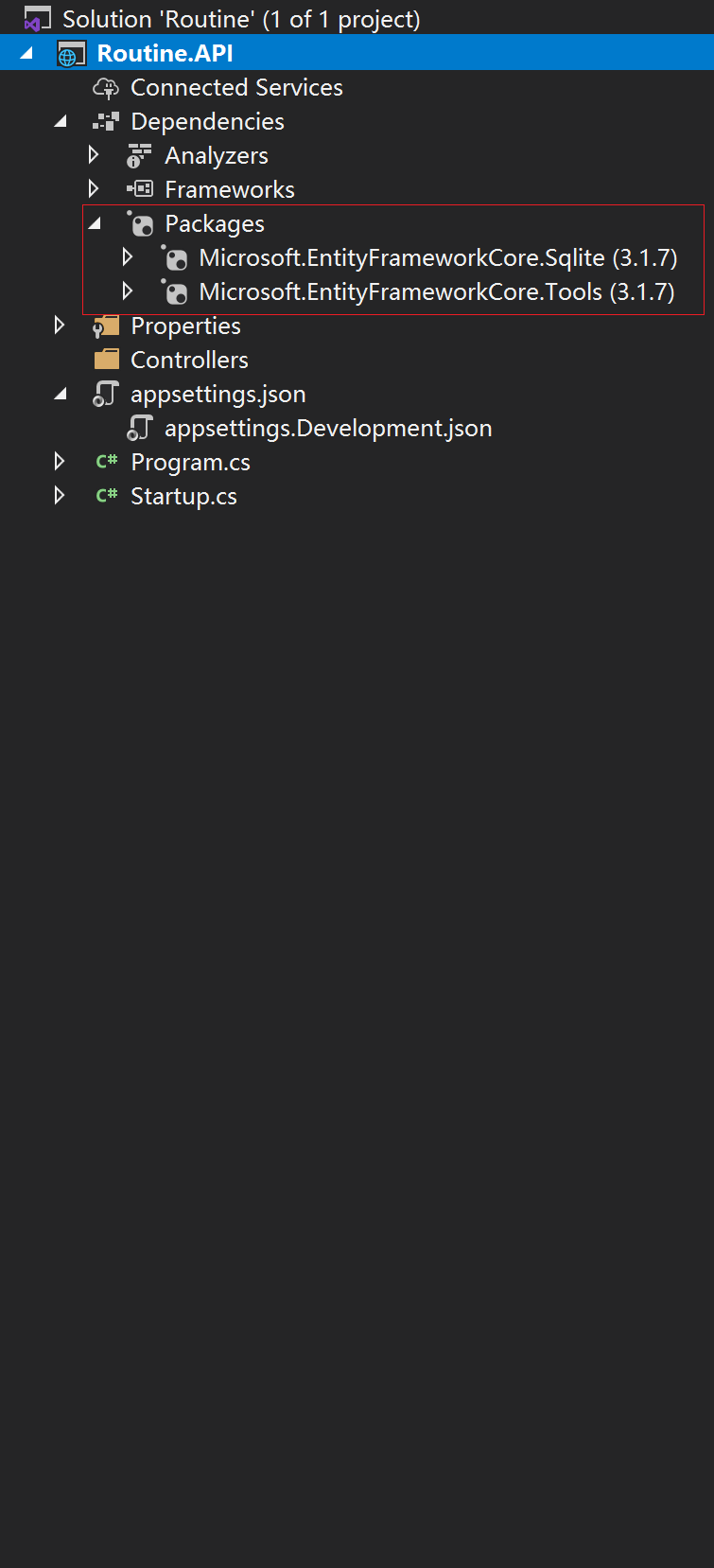Click the Solution 'Routine' icon
Image resolution: width=714 pixels, height=1568 pixels.
coord(37,19)
